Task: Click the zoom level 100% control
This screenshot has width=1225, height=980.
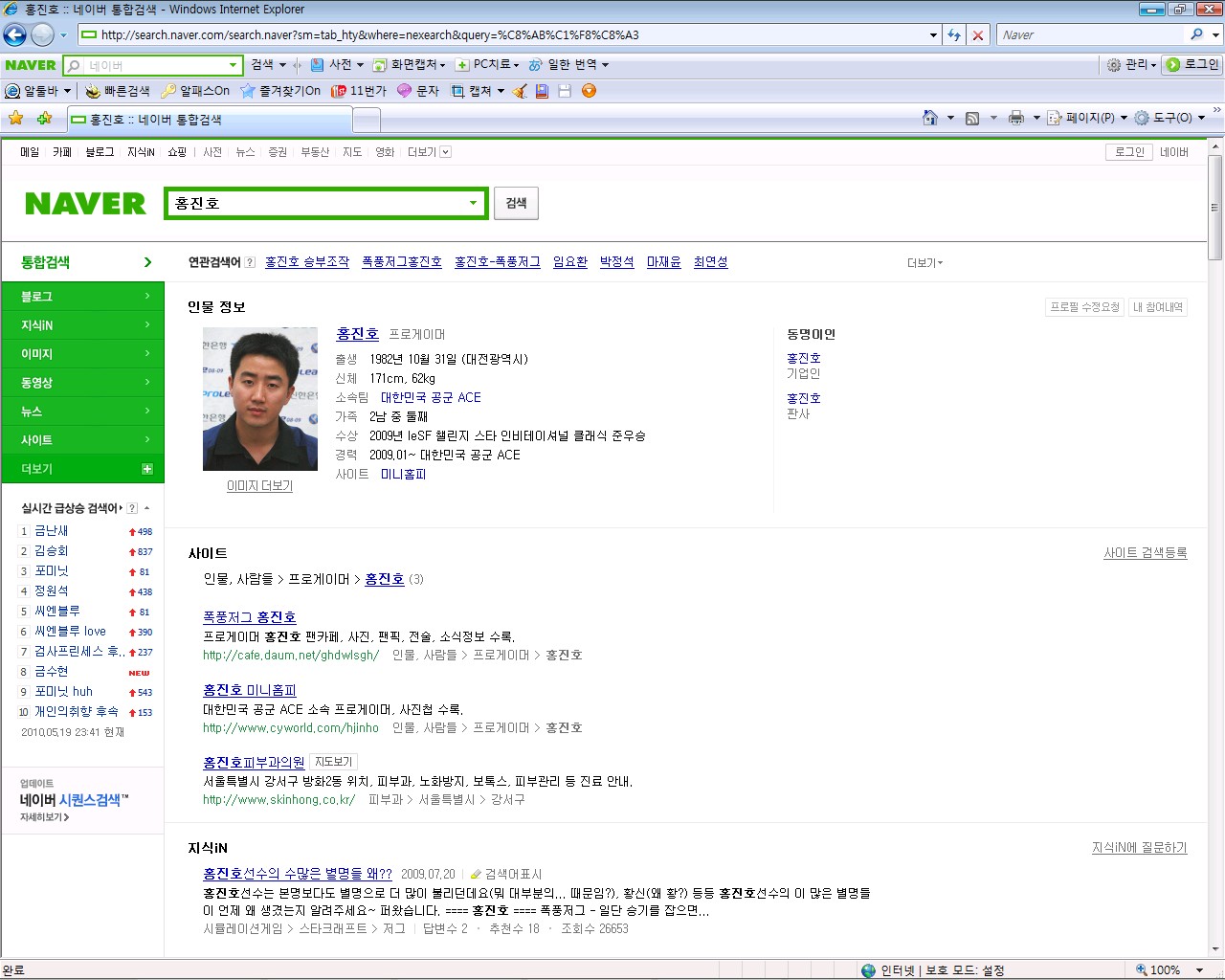Action: pyautogui.click(x=1169, y=969)
